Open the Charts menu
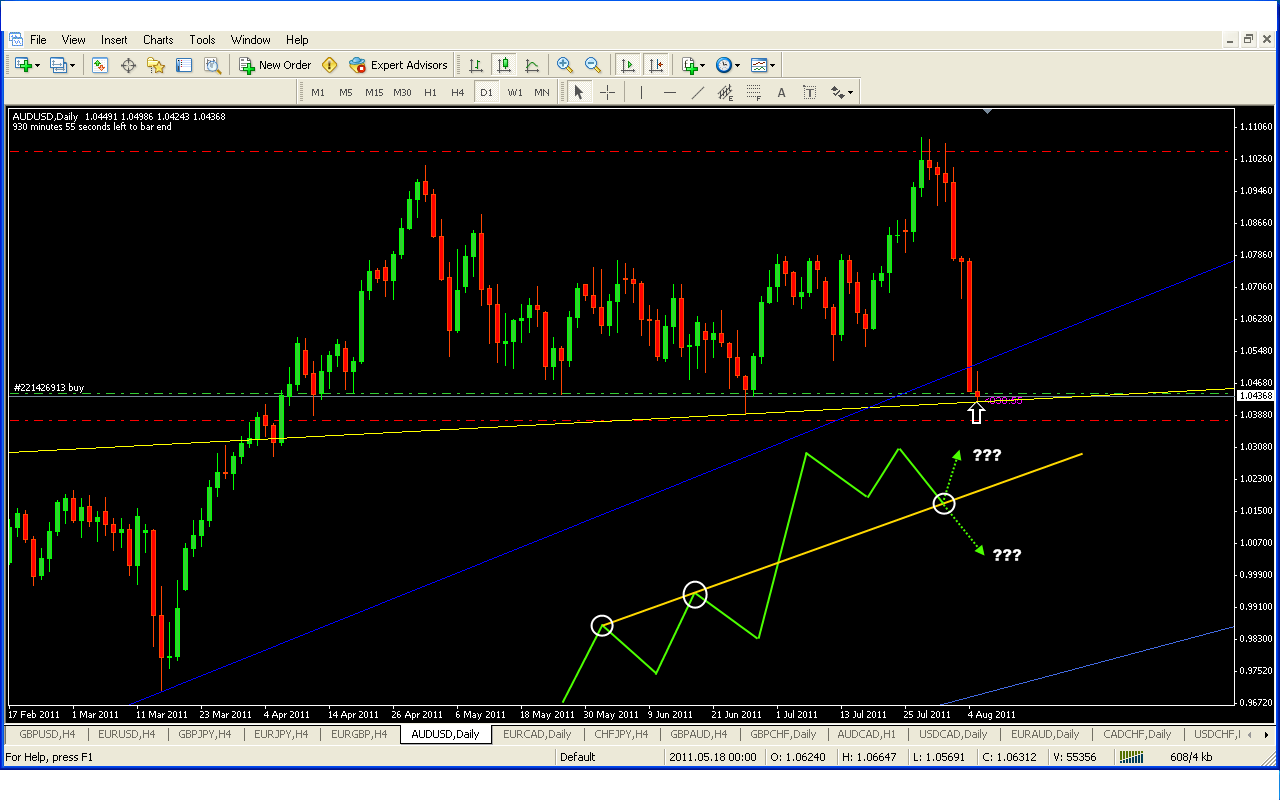The width and height of the screenshot is (1280, 800). tap(158, 40)
